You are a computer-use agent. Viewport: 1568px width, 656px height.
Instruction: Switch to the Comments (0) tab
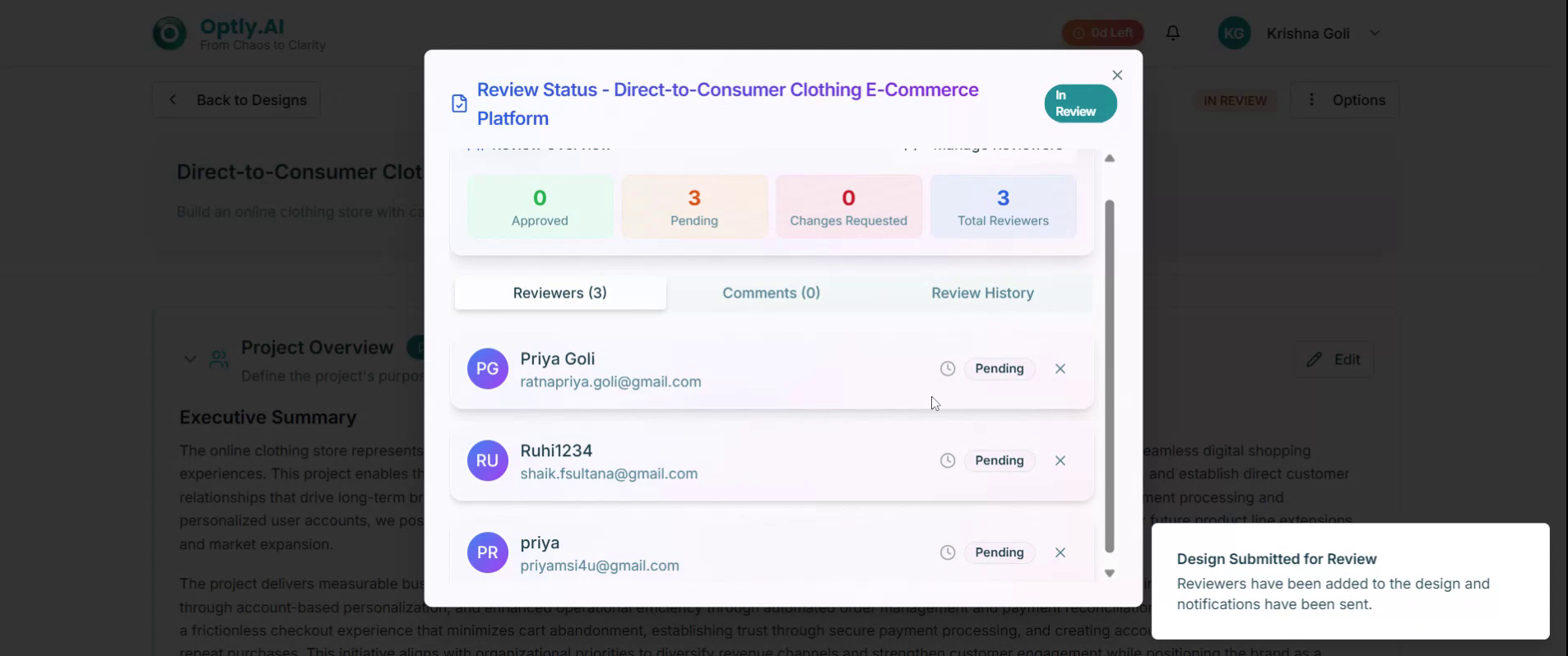coord(771,293)
